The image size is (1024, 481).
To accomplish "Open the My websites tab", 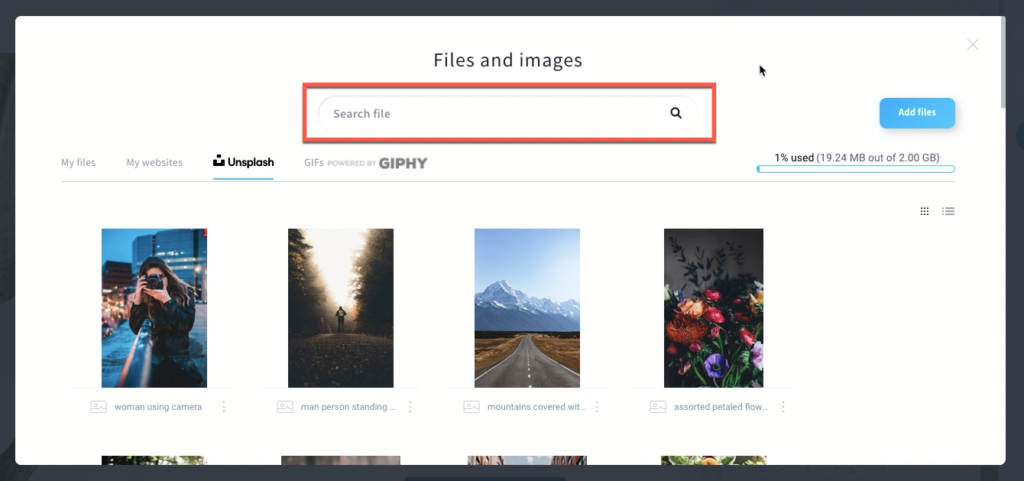I will pyautogui.click(x=154, y=163).
